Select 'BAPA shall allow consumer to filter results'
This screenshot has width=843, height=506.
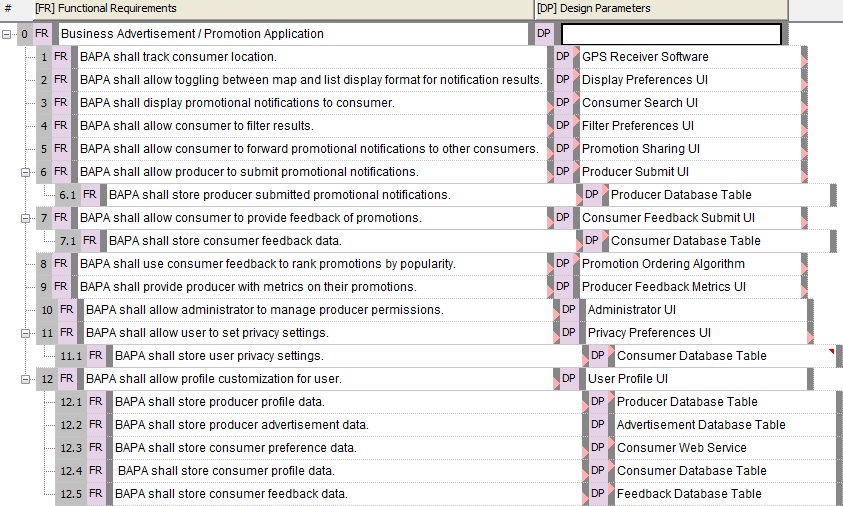coord(197,126)
